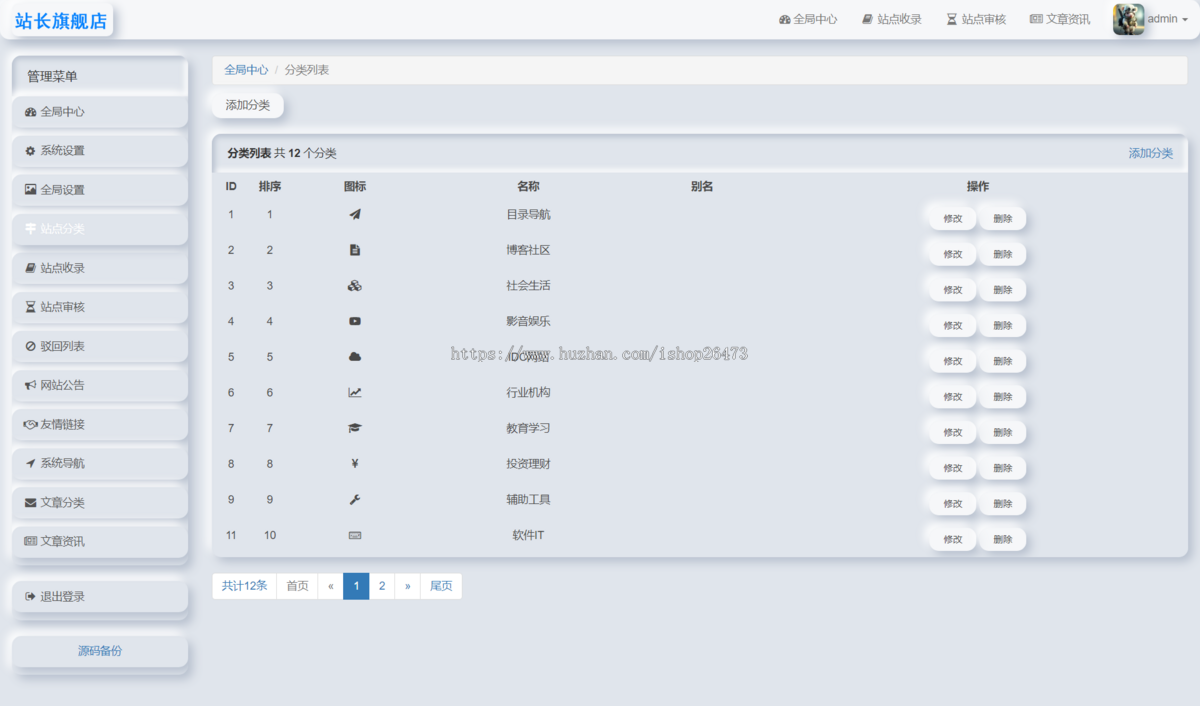
Task: Click 修改 in the cloud icon row
Action: [953, 361]
